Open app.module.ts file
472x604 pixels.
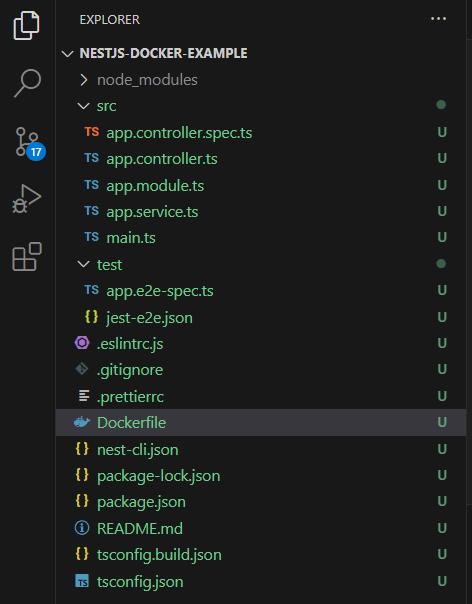coord(261,186)
